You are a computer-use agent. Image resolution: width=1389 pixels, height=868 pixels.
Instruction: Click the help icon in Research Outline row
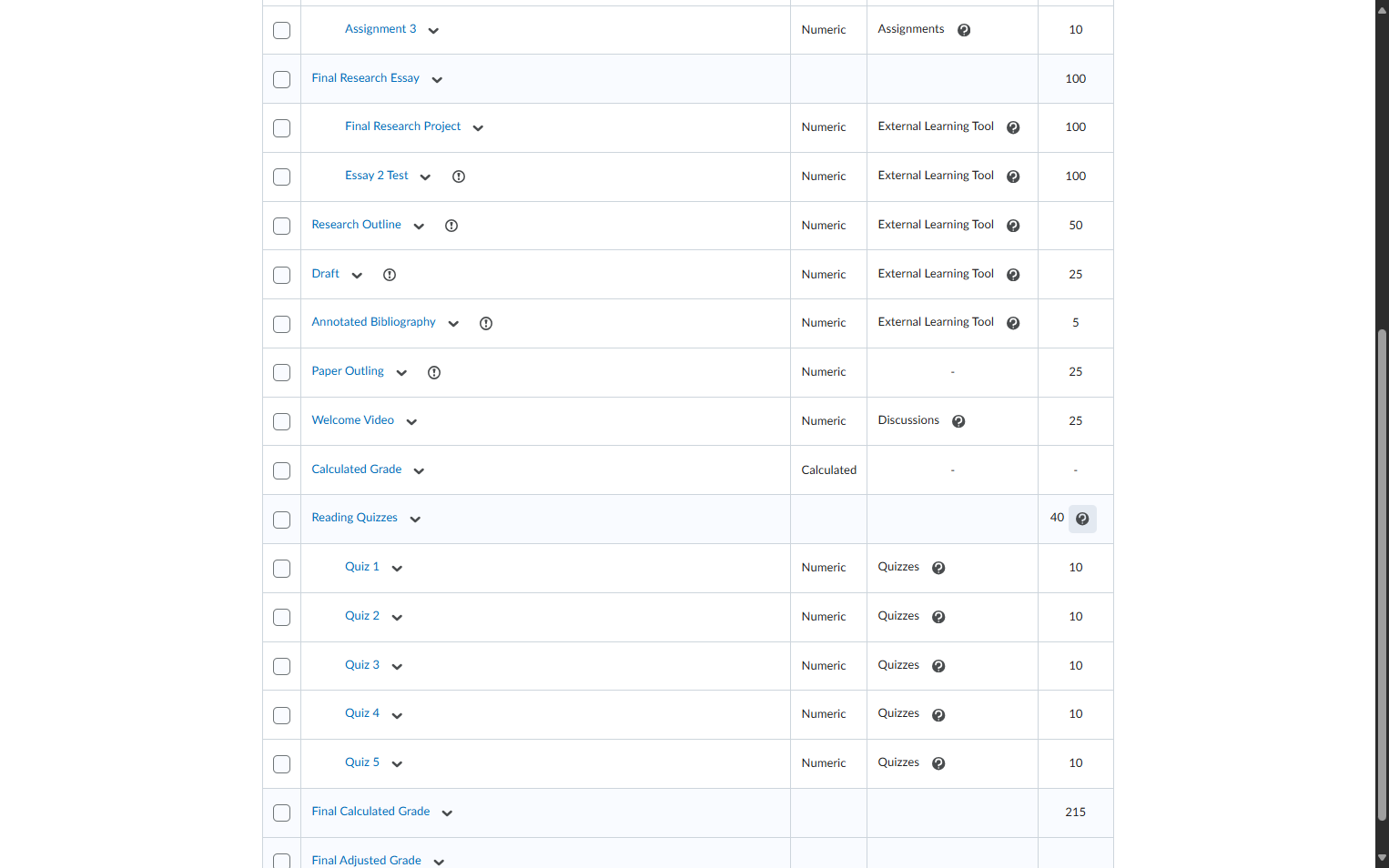click(x=1013, y=226)
